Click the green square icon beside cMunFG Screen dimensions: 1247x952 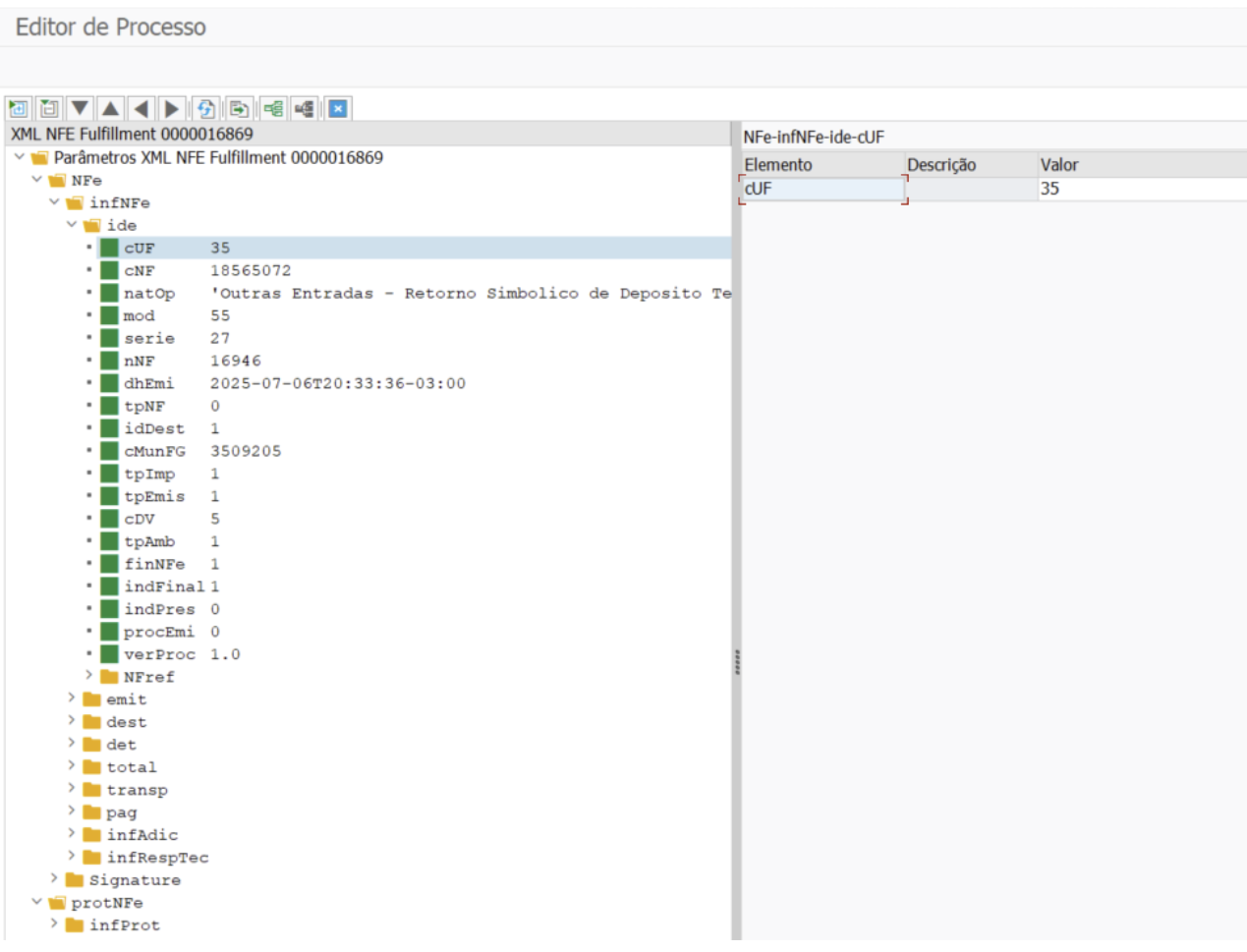click(x=109, y=451)
